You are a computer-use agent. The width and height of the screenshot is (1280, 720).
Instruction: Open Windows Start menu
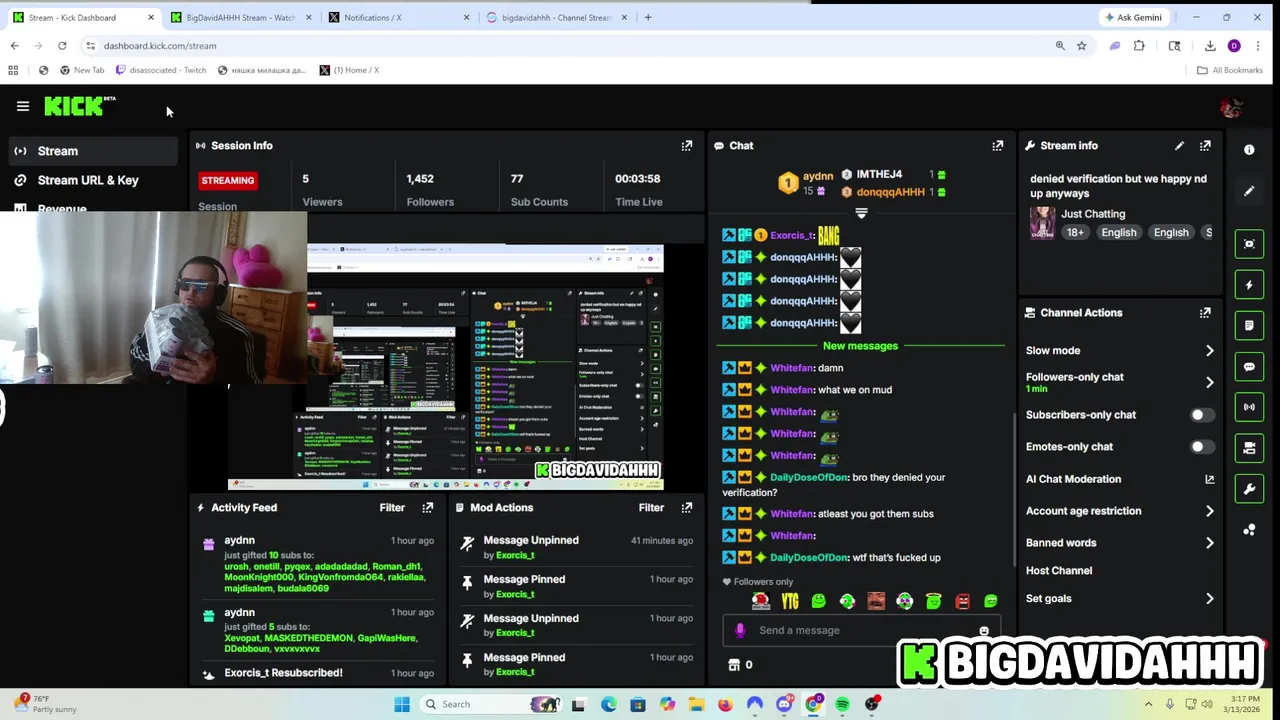coord(402,705)
